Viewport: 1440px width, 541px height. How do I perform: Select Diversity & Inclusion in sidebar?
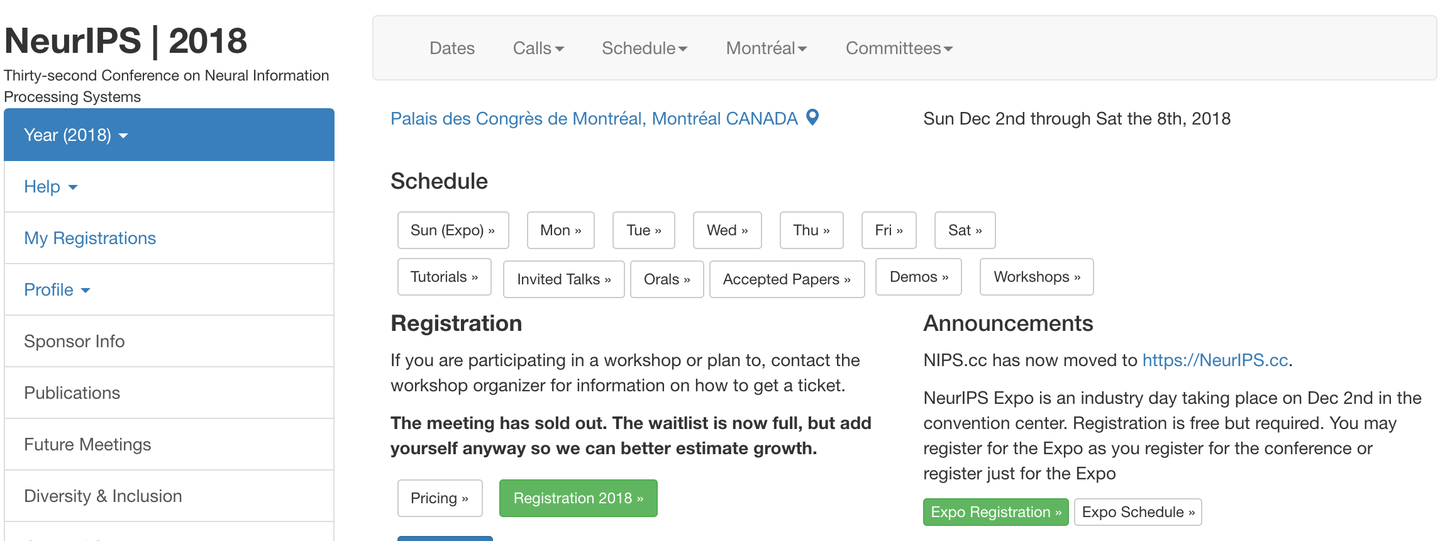[103, 496]
